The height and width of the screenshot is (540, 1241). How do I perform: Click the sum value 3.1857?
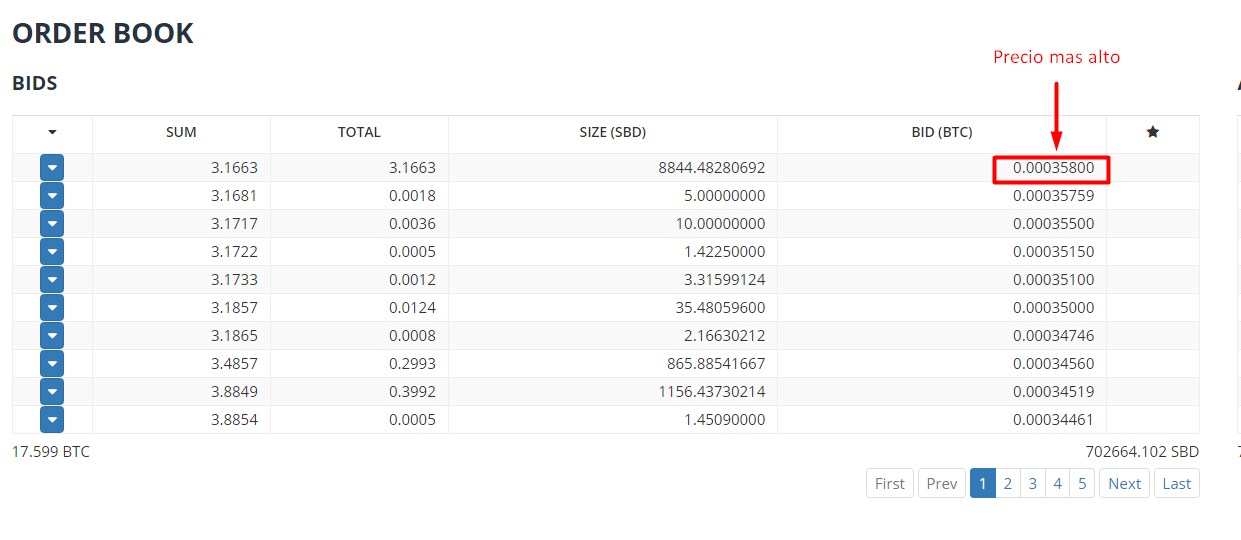click(234, 308)
